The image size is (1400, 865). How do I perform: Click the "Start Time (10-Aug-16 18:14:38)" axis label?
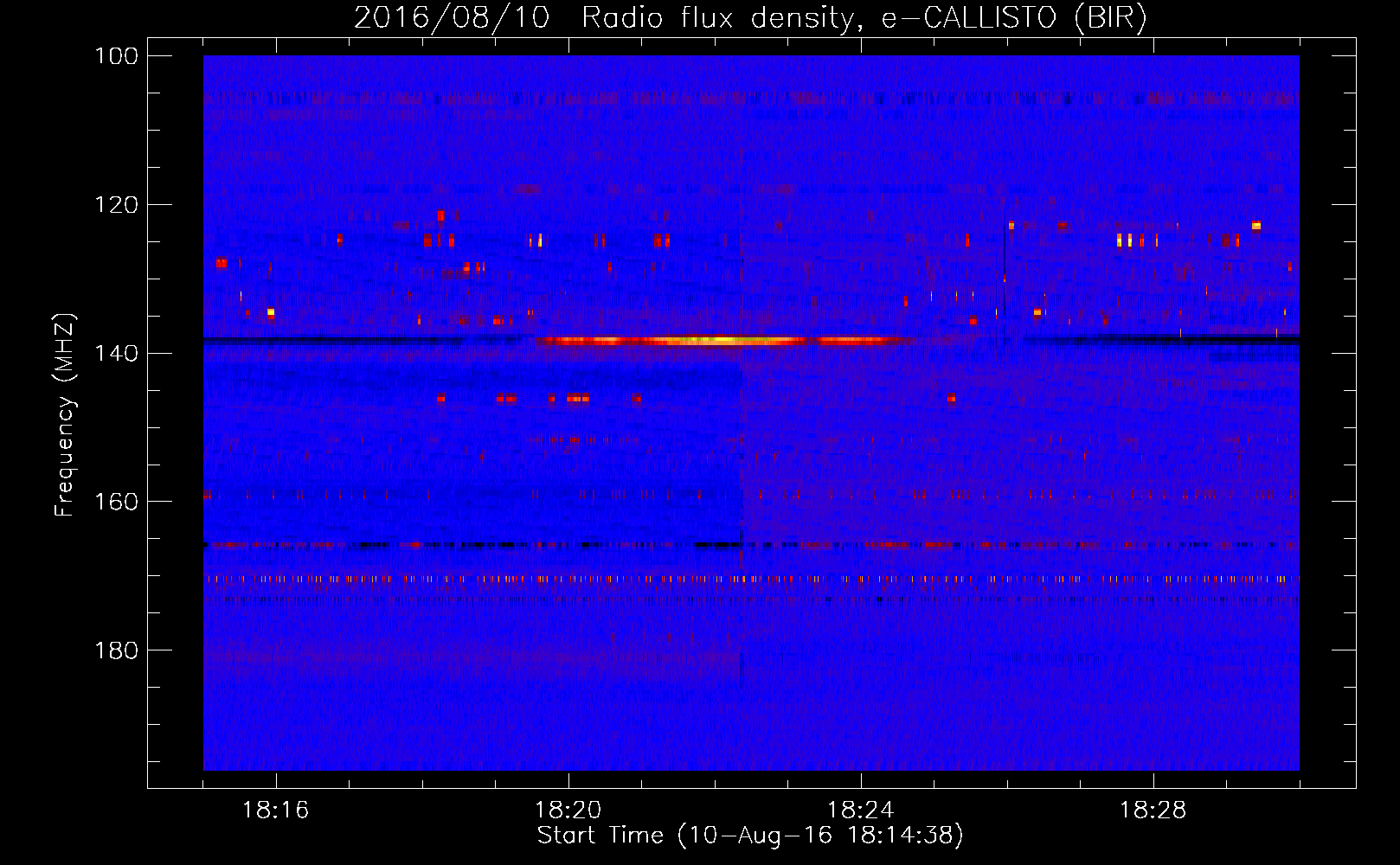pyautogui.click(x=750, y=836)
